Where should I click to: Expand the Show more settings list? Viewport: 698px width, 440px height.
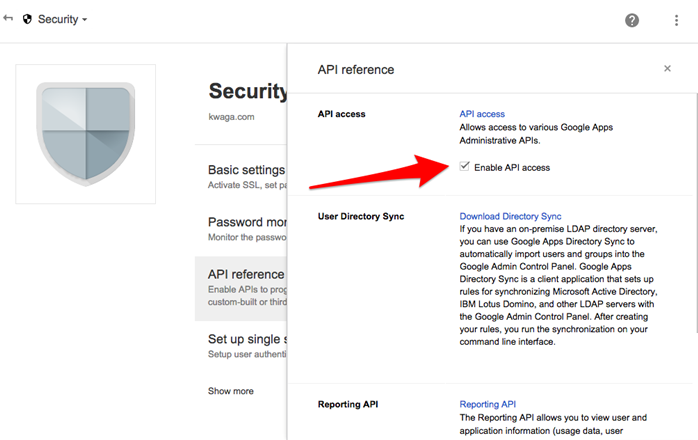point(231,391)
